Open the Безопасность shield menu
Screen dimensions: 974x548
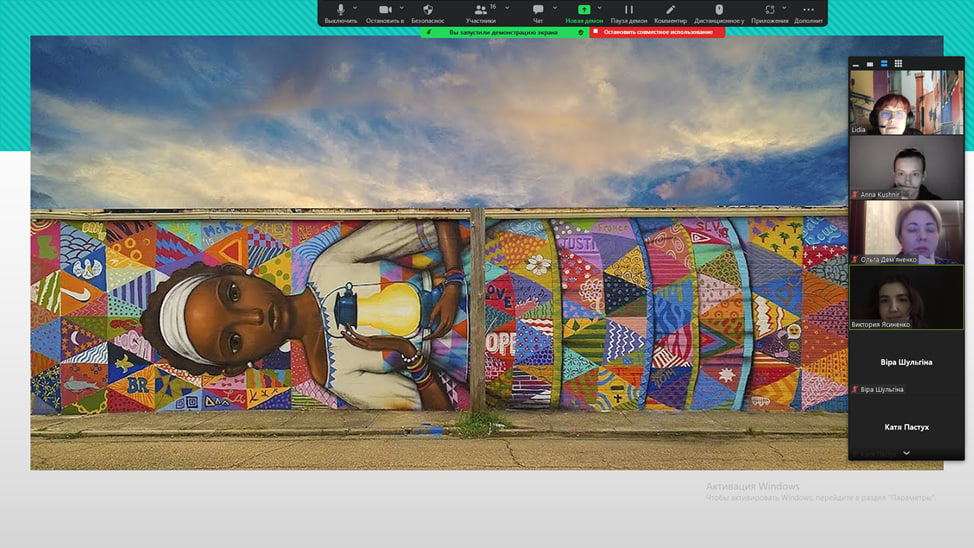(x=428, y=13)
